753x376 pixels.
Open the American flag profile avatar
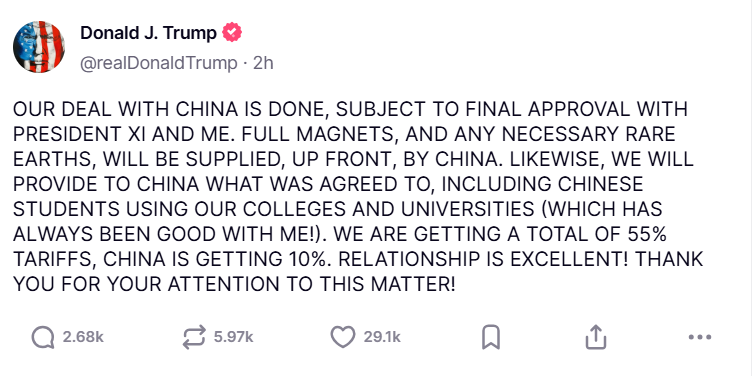(39, 47)
